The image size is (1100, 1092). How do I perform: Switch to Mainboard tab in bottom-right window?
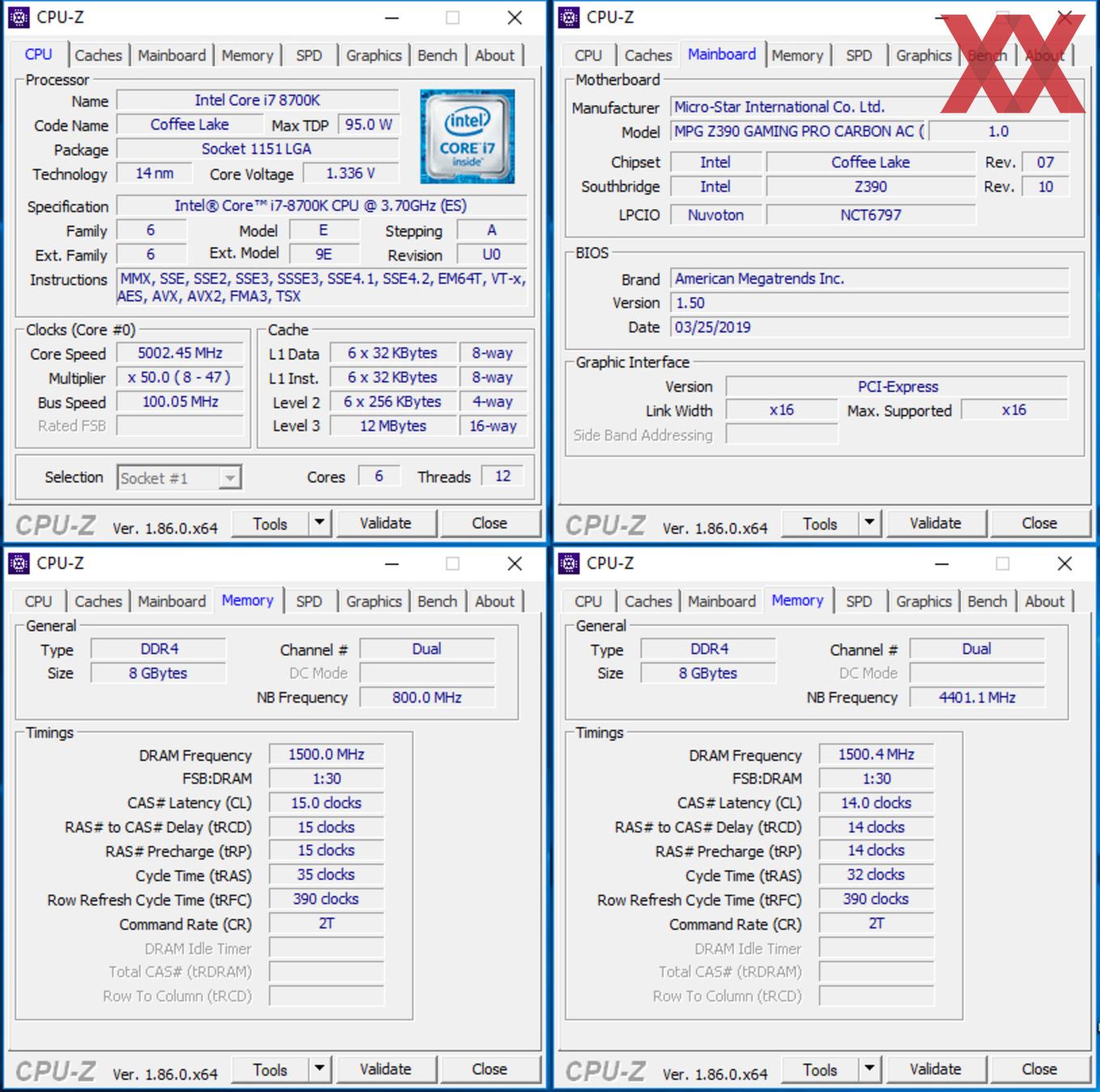721,601
